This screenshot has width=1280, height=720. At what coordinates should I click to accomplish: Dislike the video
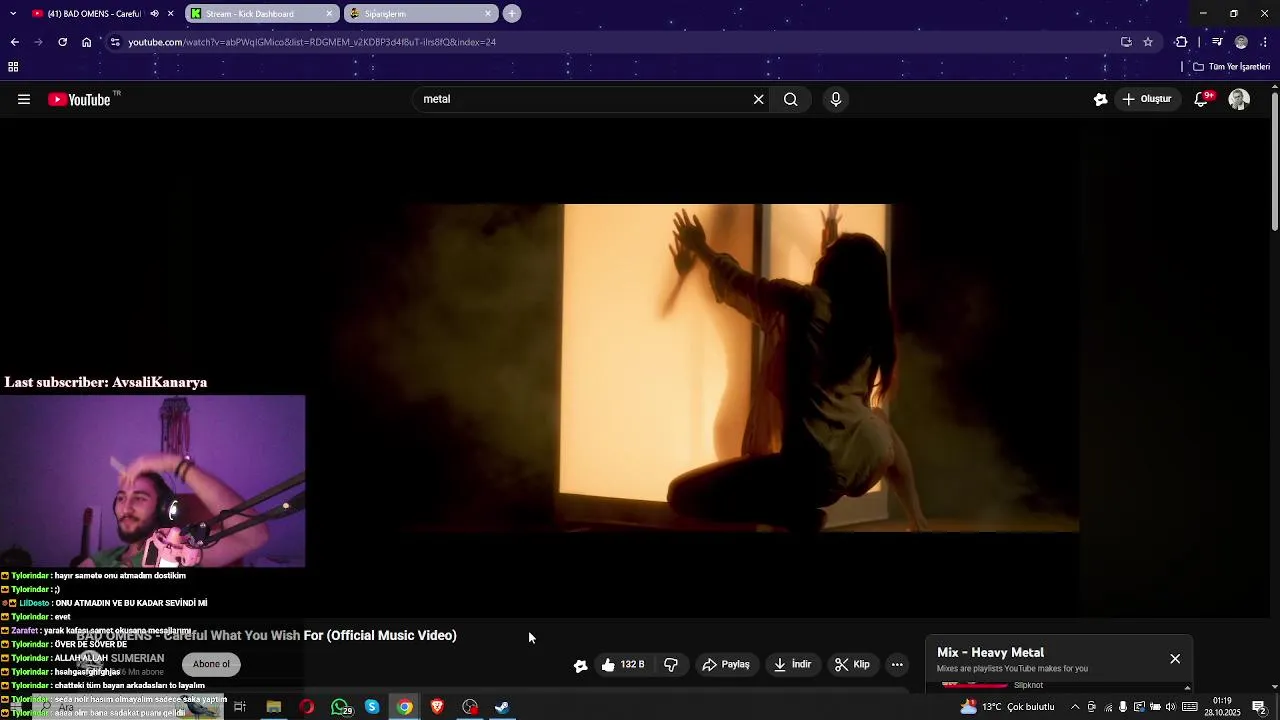(671, 664)
